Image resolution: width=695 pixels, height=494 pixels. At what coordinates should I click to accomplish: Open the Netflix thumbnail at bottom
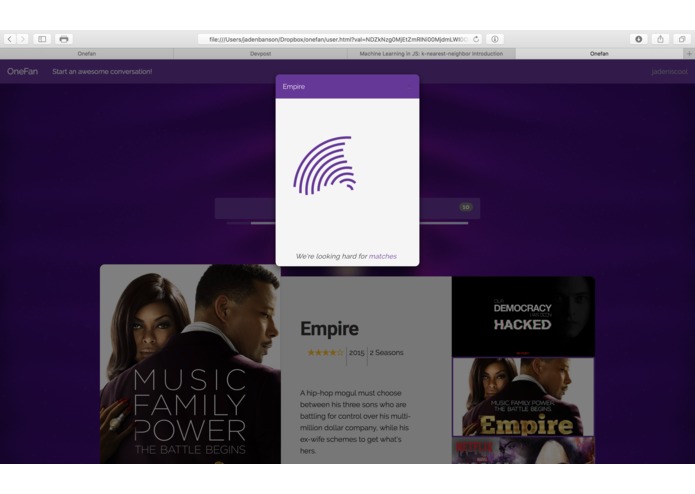(523, 451)
